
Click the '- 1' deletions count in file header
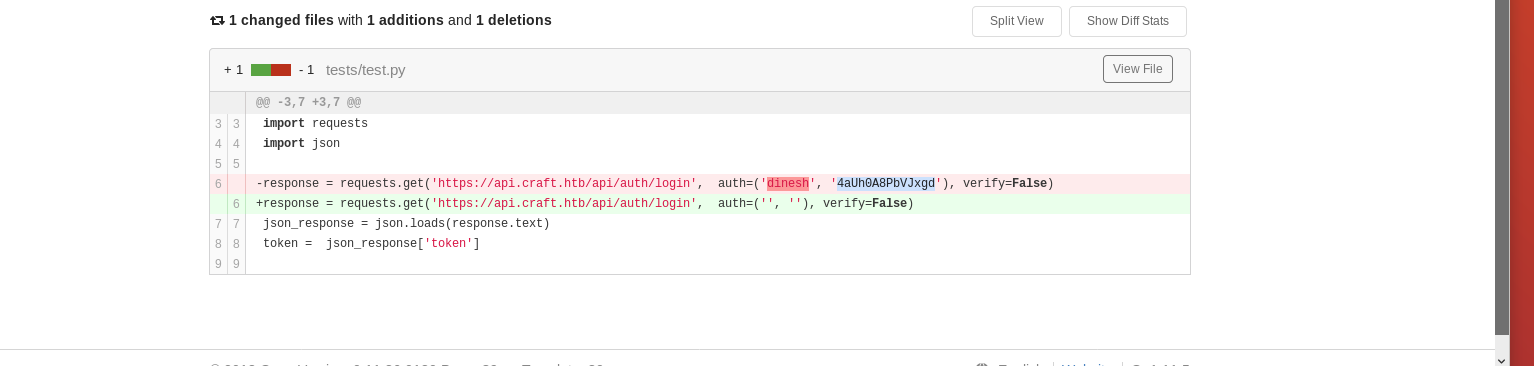coord(306,70)
